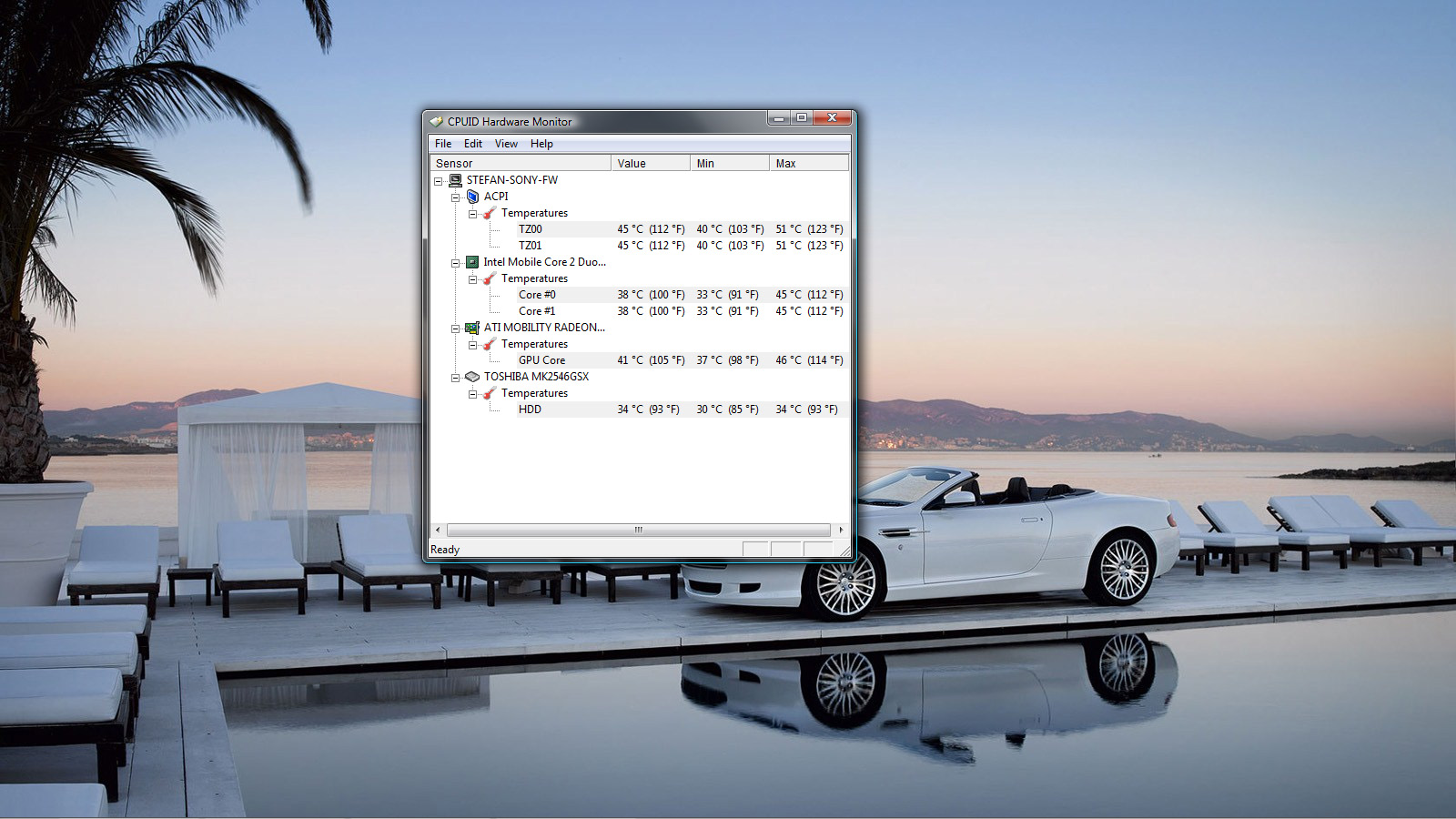Click the horizontal scrollbar left arrow

pyautogui.click(x=438, y=530)
